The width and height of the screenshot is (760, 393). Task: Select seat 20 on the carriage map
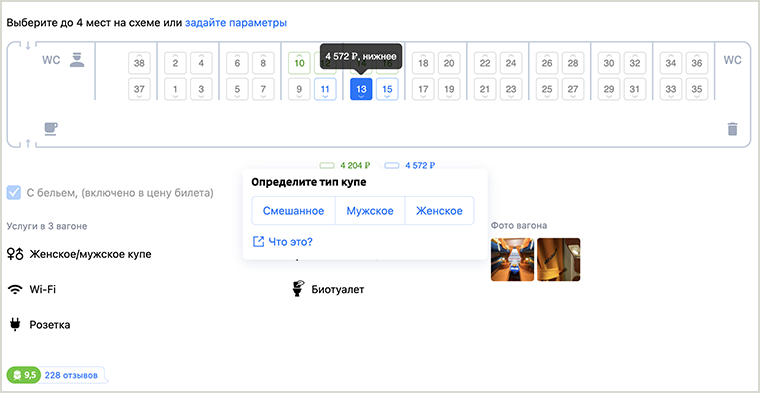pyautogui.click(x=449, y=63)
